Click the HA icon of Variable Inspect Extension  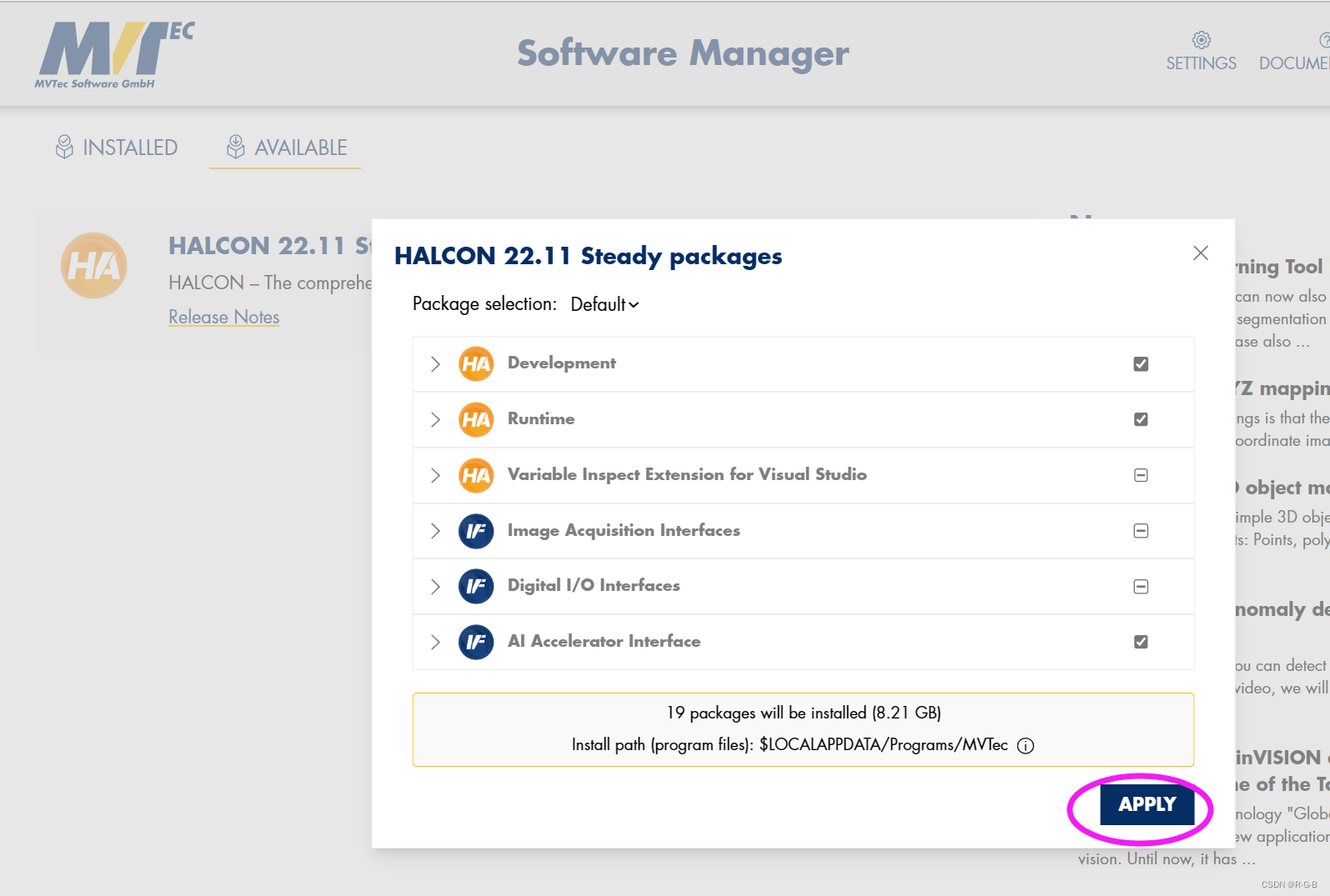(476, 475)
